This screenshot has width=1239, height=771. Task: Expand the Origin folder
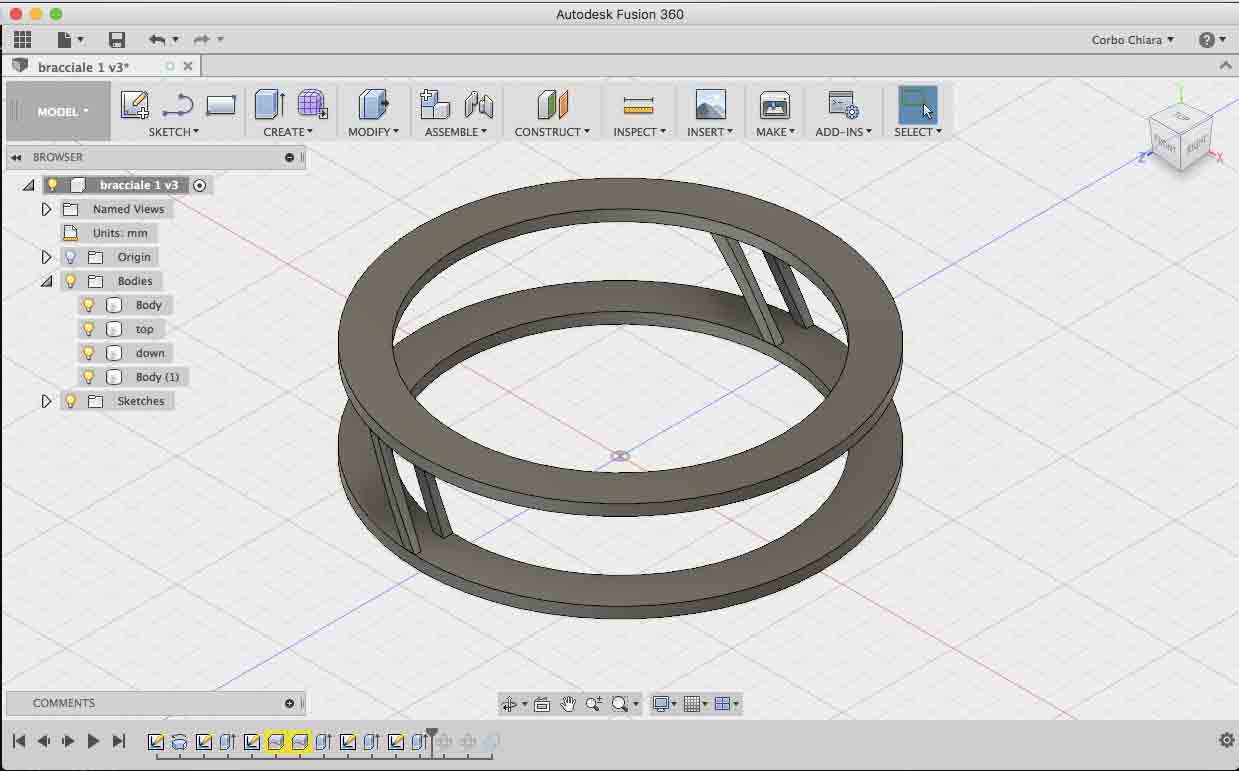pos(46,257)
